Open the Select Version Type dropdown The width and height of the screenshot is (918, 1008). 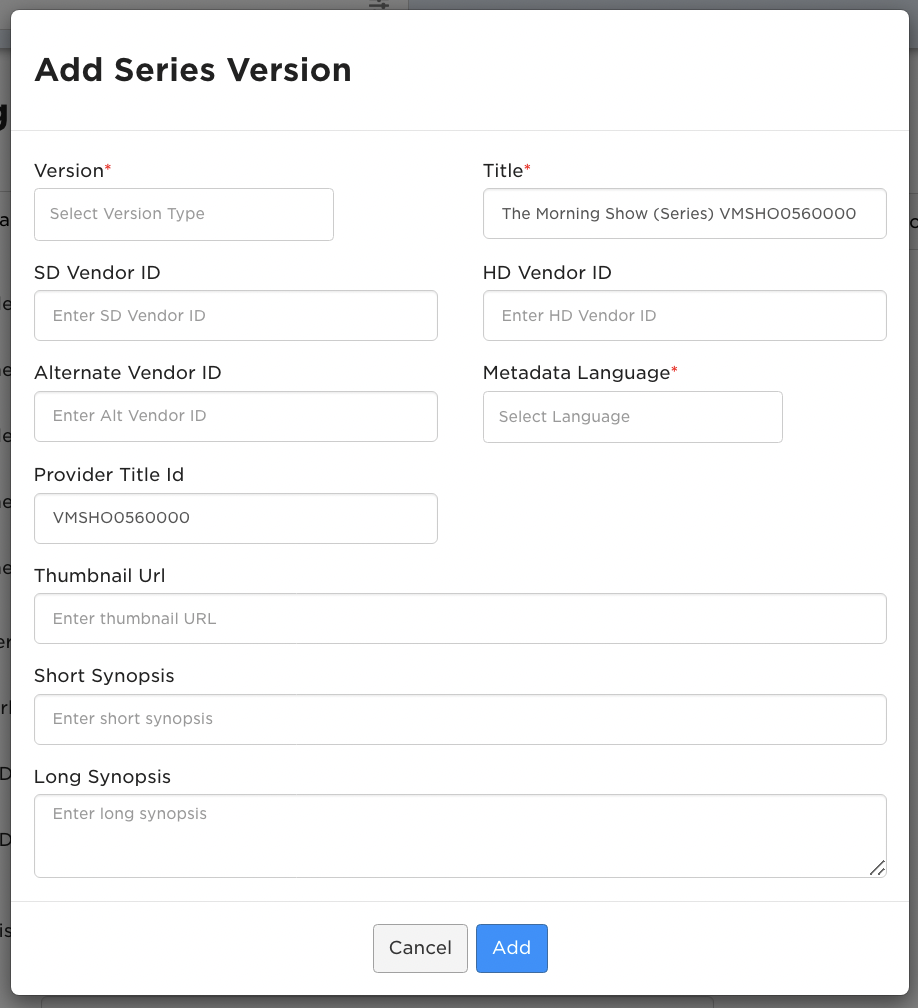click(184, 214)
